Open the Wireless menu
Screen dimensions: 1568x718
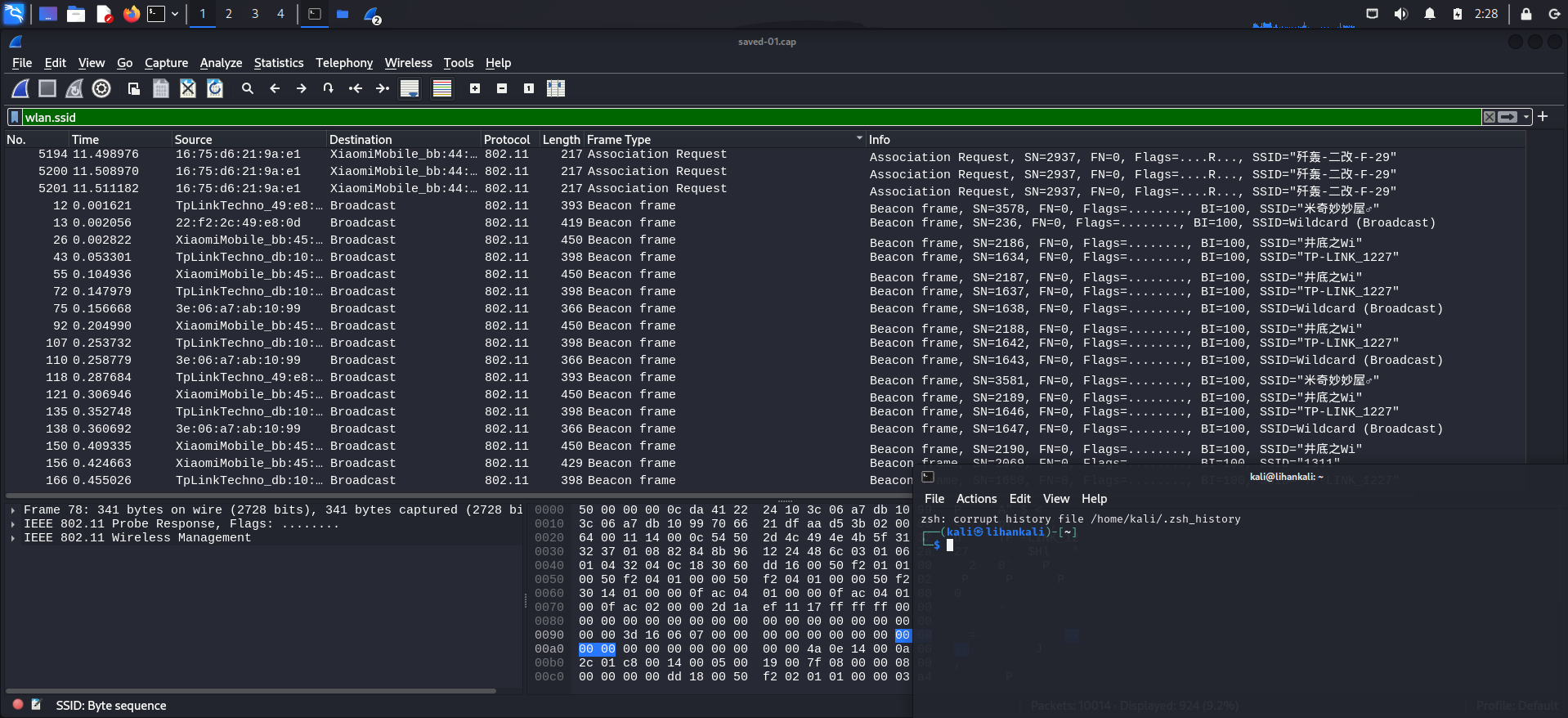coord(409,63)
